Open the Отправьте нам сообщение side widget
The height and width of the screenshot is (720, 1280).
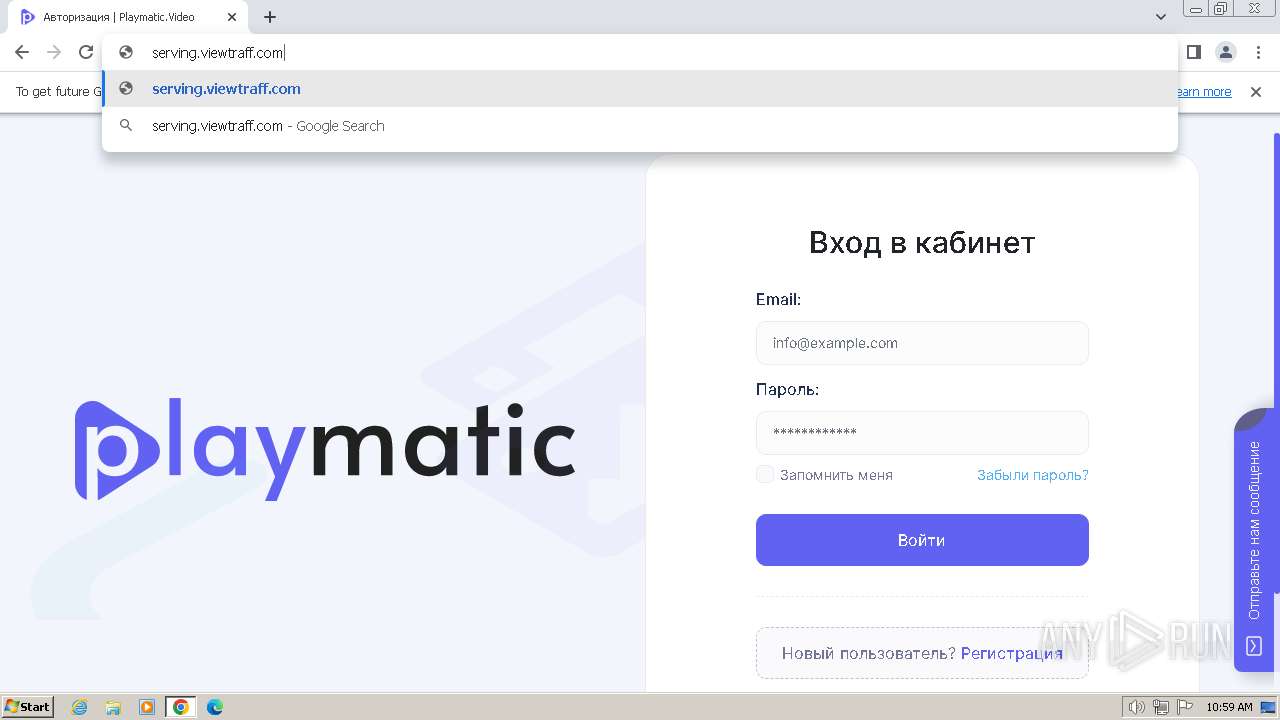1254,540
